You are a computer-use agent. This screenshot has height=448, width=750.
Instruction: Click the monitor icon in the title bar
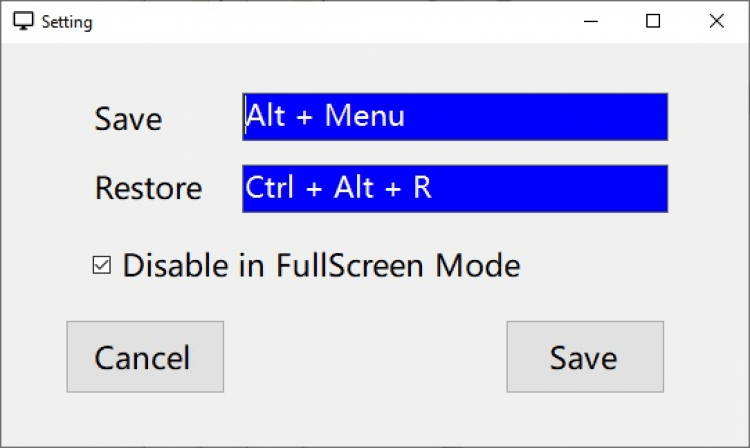[24, 21]
